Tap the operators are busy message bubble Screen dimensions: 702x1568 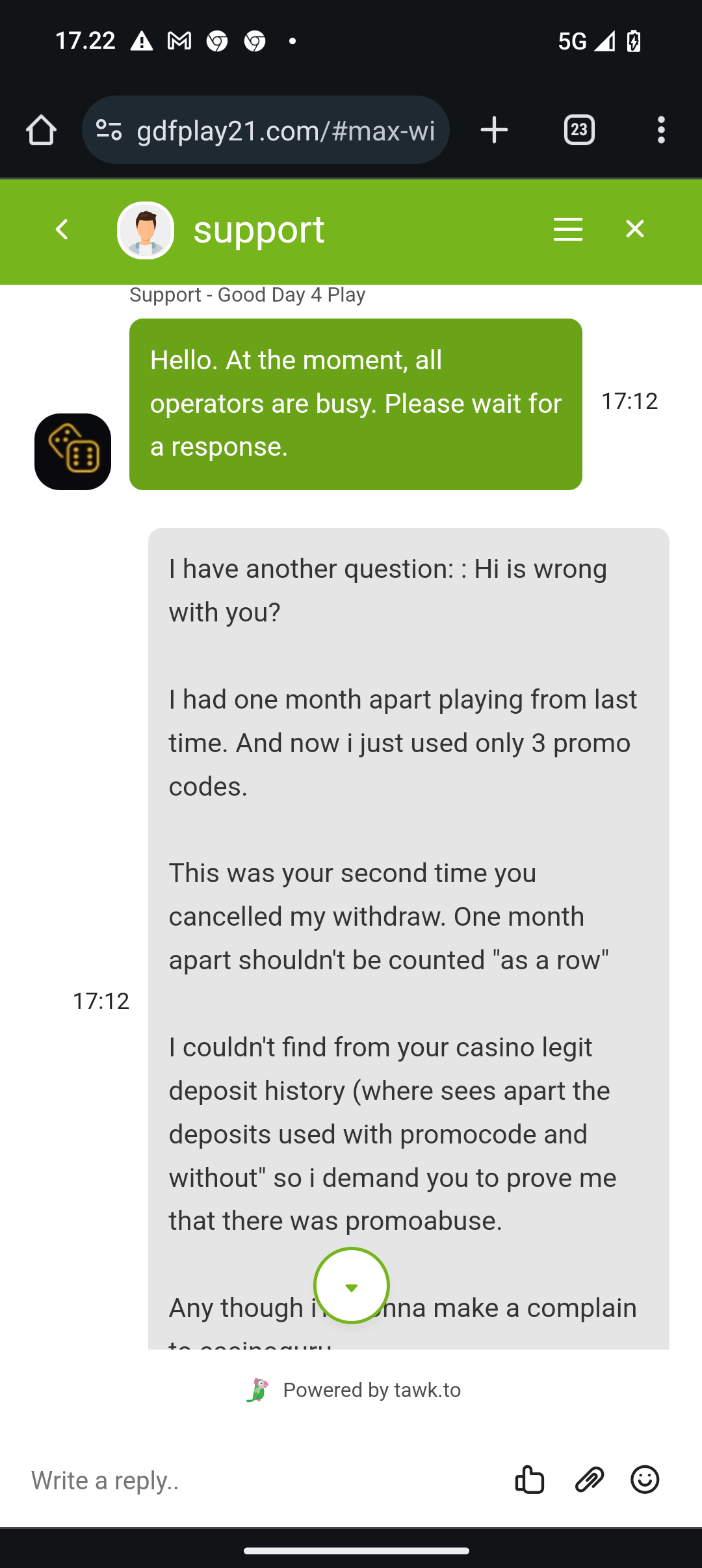click(x=356, y=404)
